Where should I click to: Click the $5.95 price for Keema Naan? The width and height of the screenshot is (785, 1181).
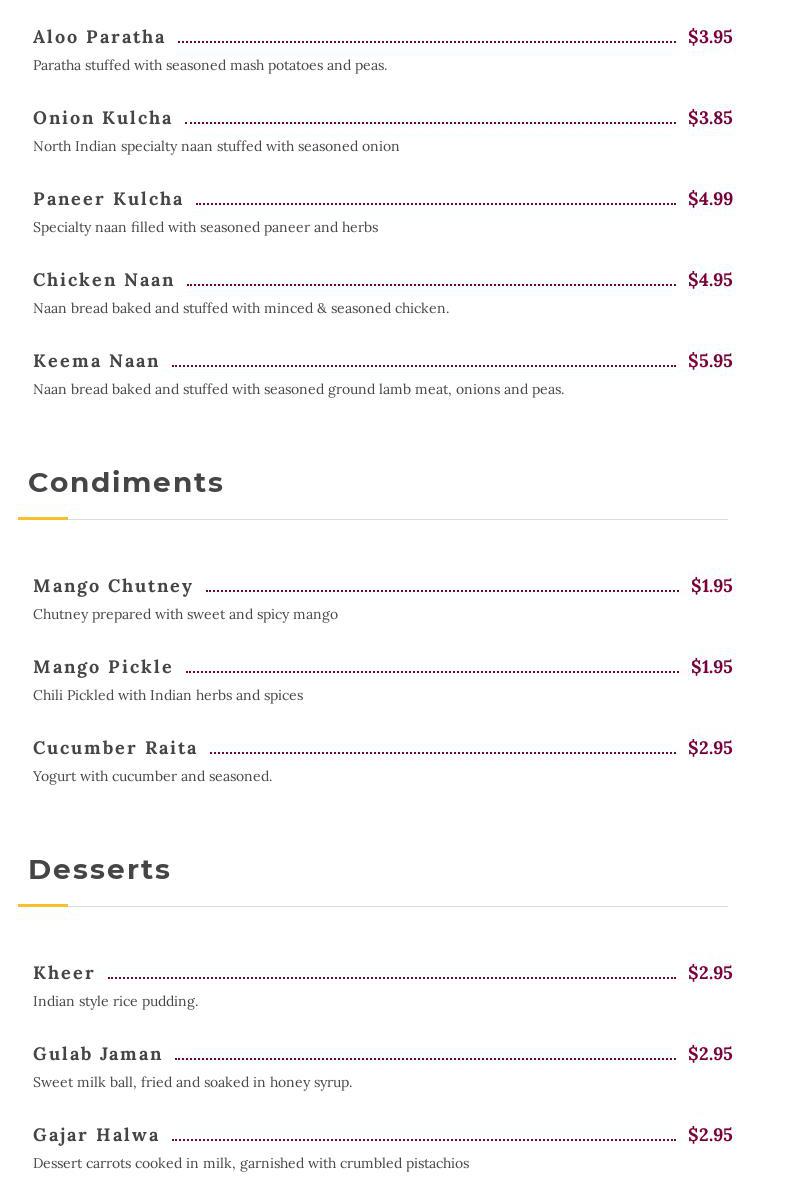[x=710, y=361]
